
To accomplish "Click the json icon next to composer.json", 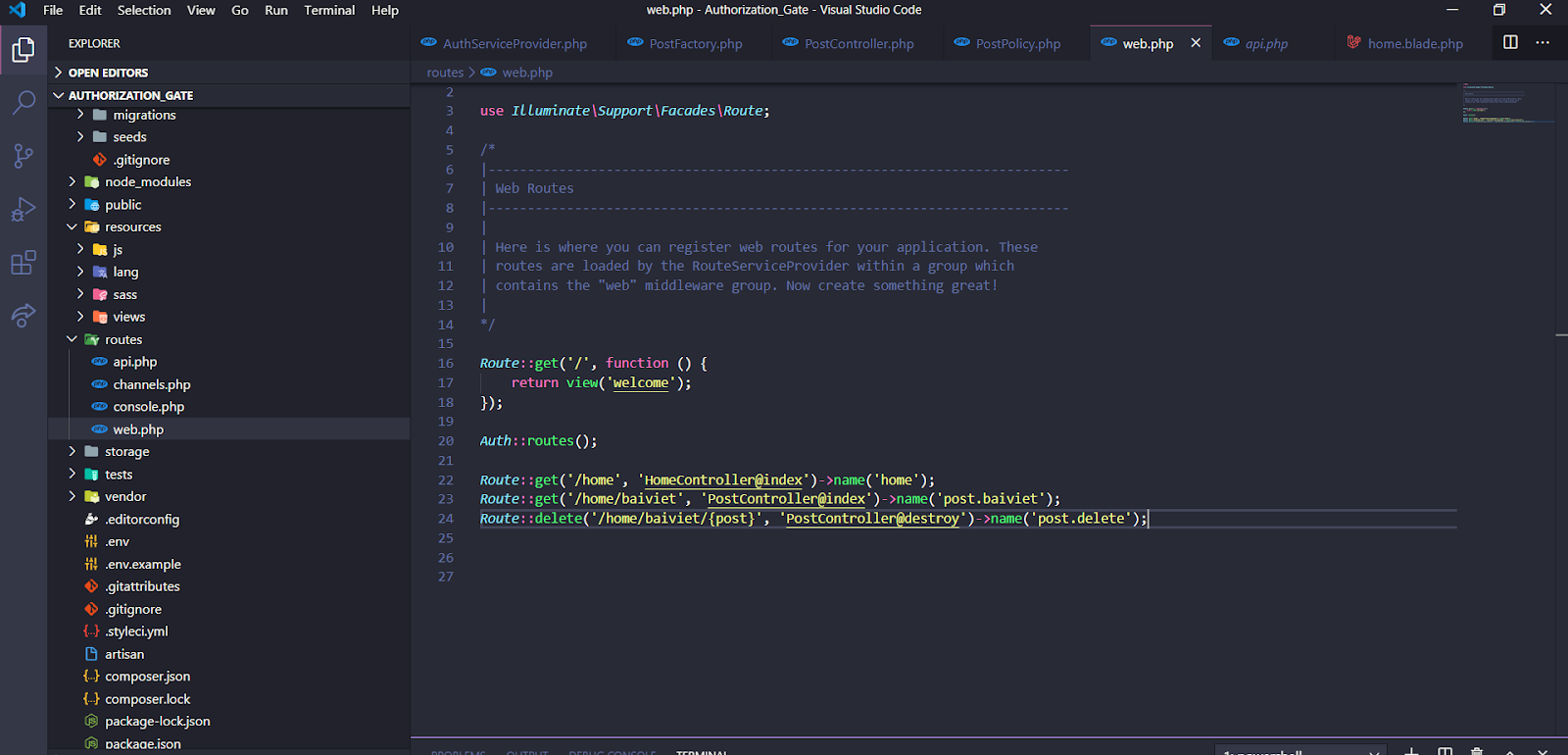I will pyautogui.click(x=91, y=676).
